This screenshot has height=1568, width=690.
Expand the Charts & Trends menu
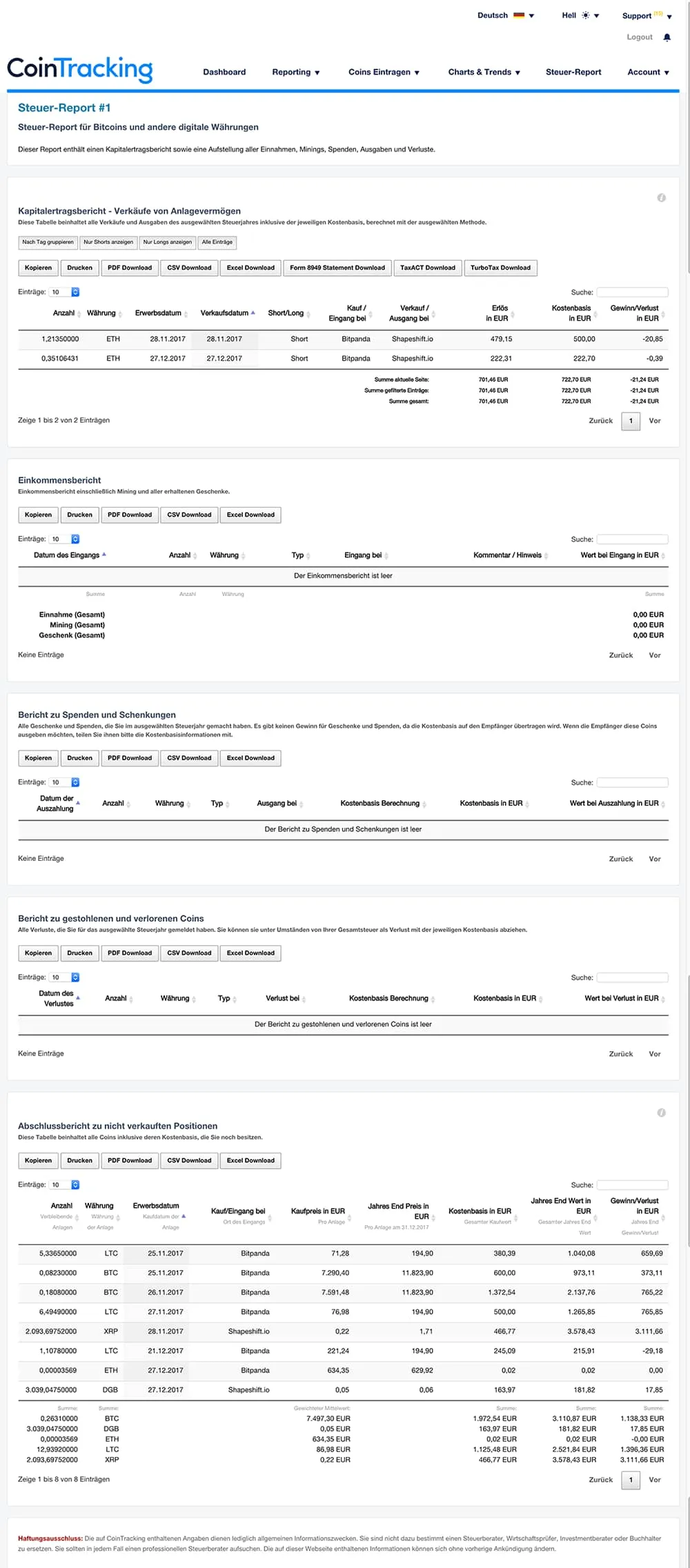(484, 72)
